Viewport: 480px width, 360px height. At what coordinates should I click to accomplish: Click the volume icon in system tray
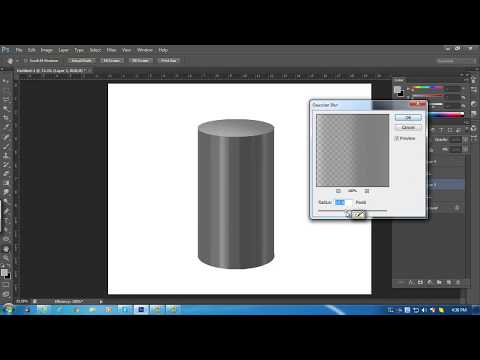coord(424,310)
